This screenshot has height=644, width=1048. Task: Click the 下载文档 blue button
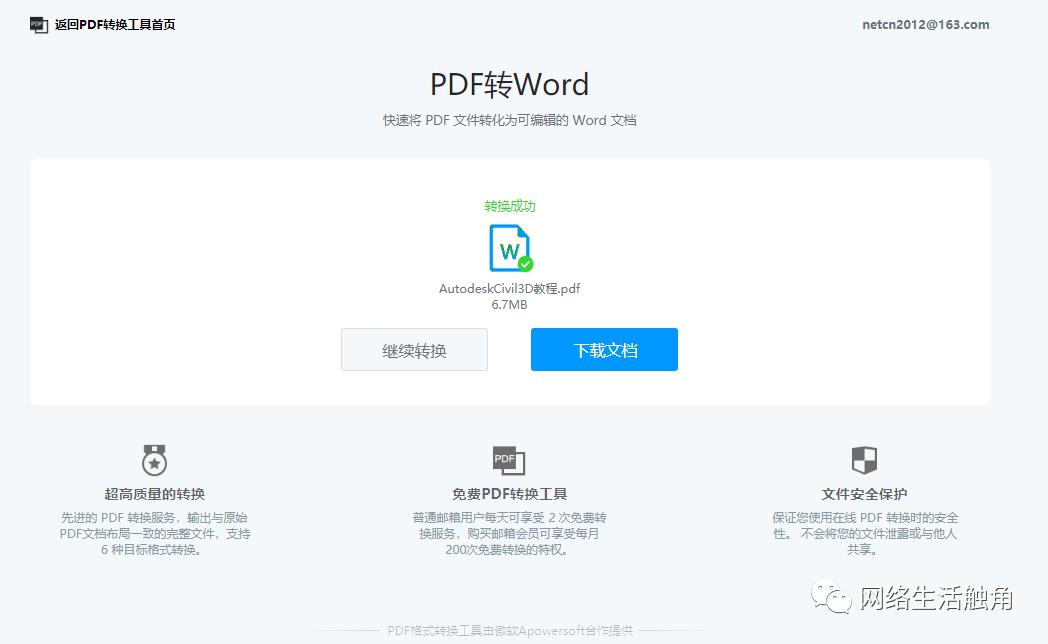pos(604,349)
